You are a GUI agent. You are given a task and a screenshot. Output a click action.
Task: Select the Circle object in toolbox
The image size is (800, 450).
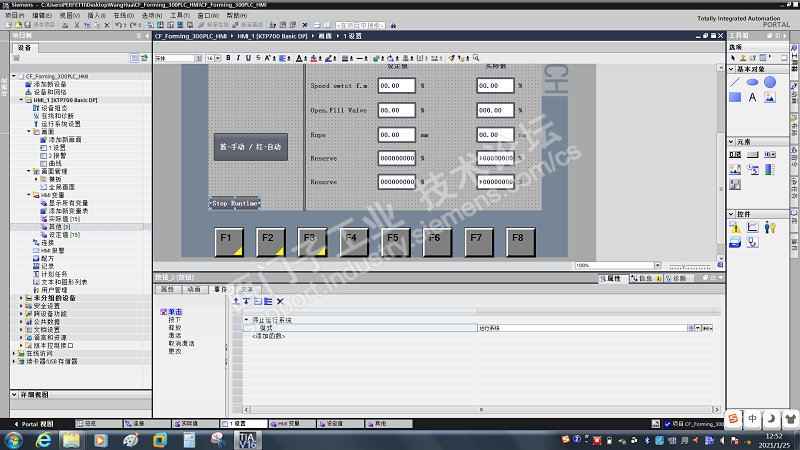[770, 82]
